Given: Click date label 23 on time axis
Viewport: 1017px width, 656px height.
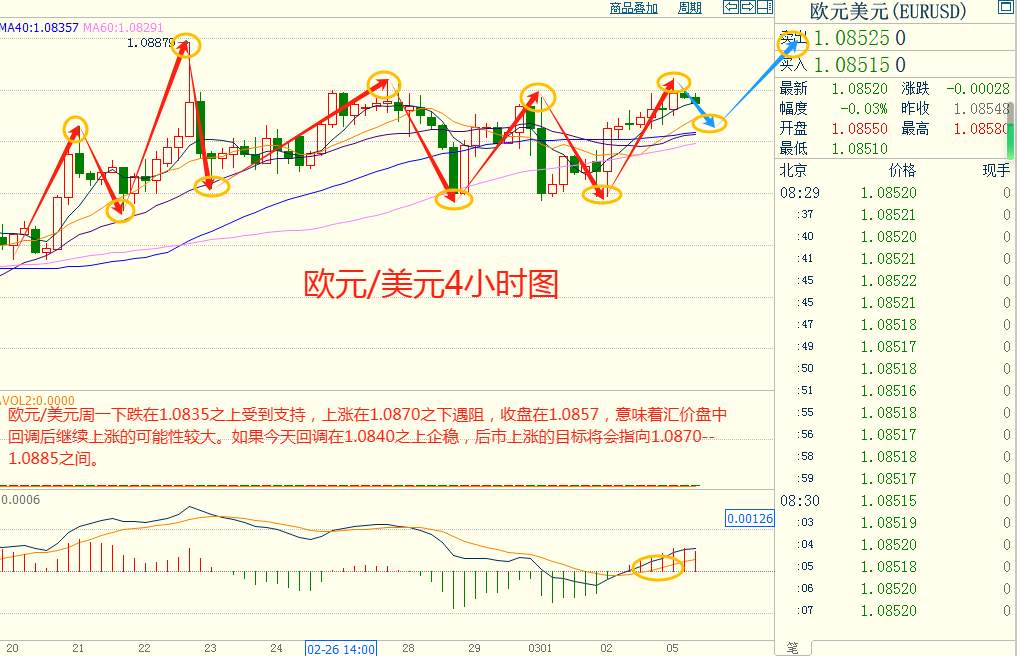Looking at the screenshot, I should click(x=210, y=648).
